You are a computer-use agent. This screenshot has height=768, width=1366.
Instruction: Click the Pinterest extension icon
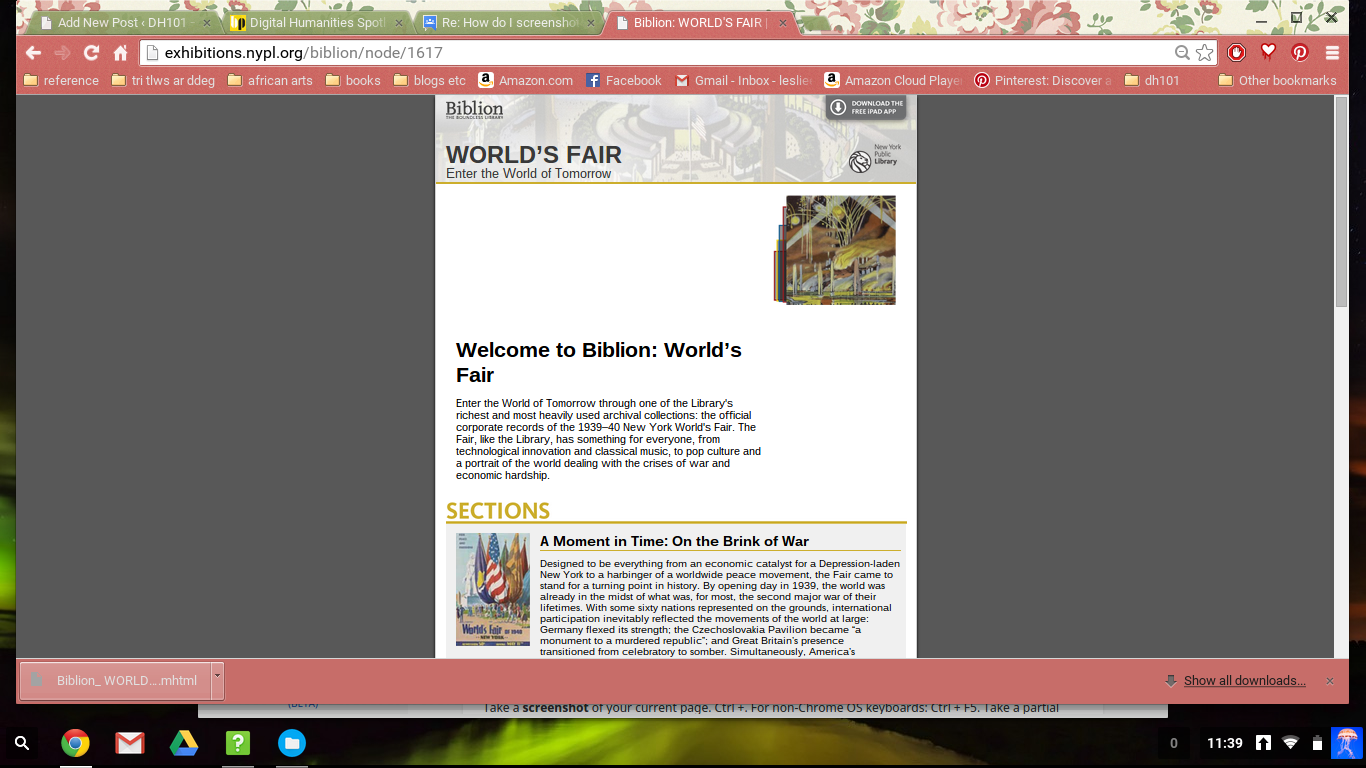tap(1300, 53)
